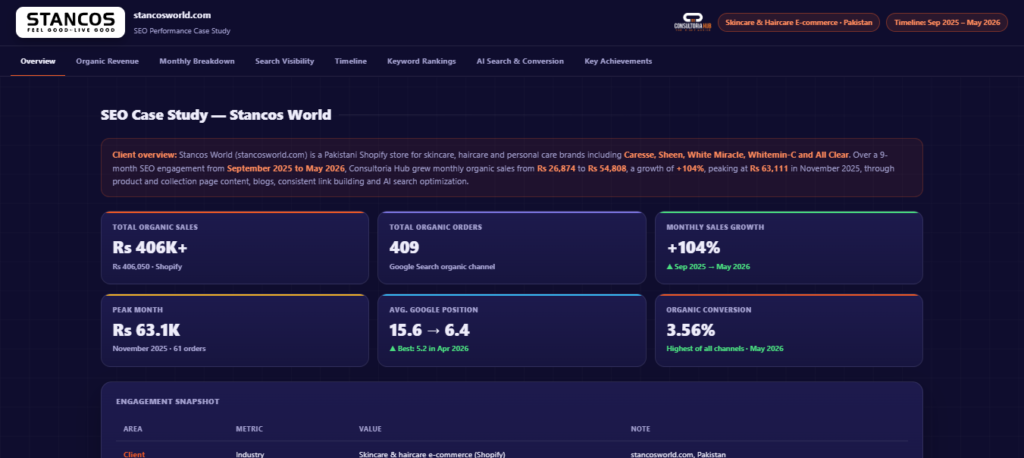Switch to AI Search & Conversion tab
The image size is (1024, 458).
pos(520,61)
